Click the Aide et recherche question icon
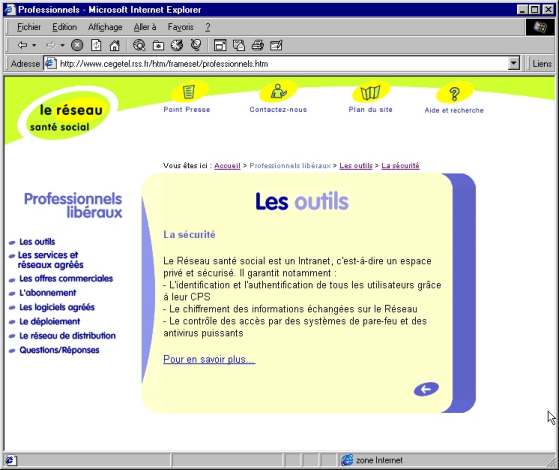This screenshot has height=470, width=559. (x=454, y=94)
